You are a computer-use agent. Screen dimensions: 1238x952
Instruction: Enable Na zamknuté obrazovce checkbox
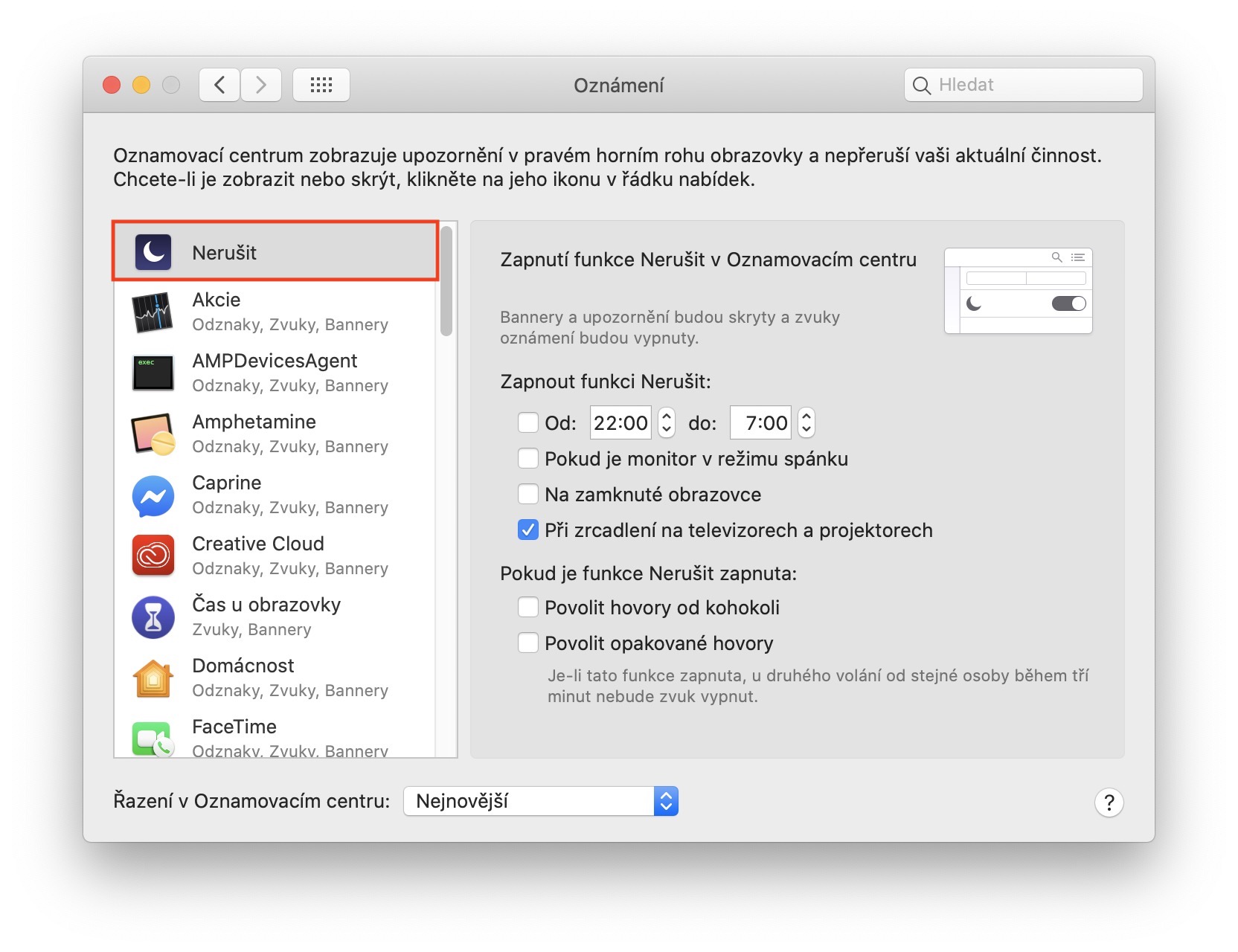point(528,495)
